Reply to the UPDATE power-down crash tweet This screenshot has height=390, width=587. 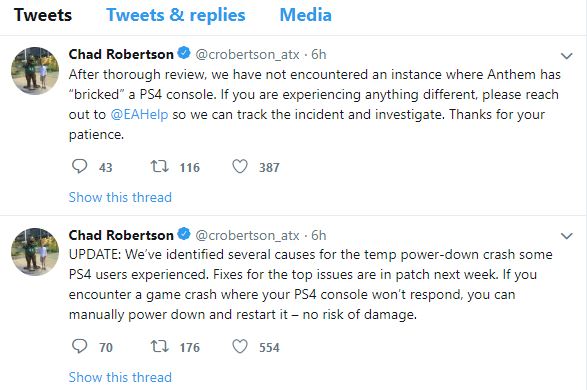click(x=79, y=346)
